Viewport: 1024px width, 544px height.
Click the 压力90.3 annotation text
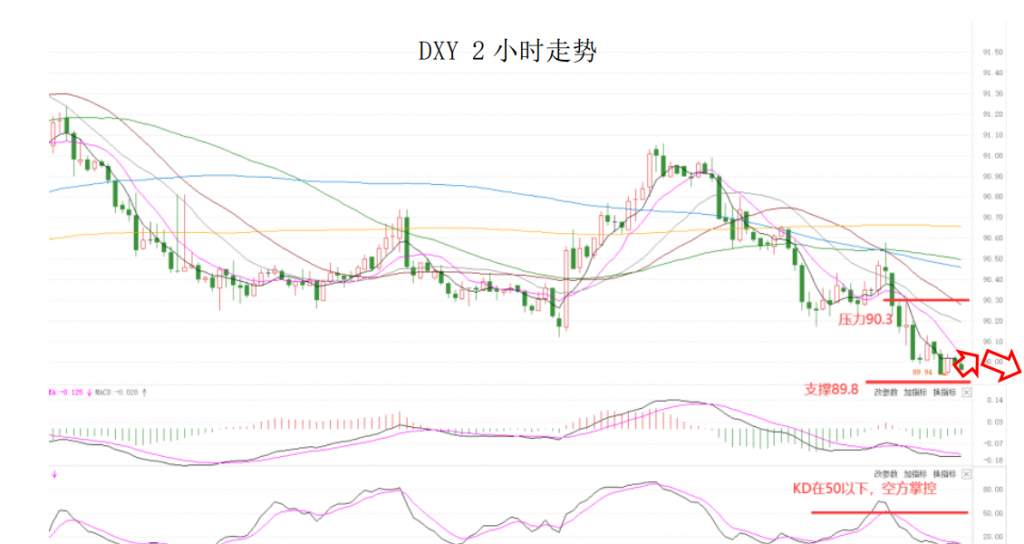click(x=865, y=319)
